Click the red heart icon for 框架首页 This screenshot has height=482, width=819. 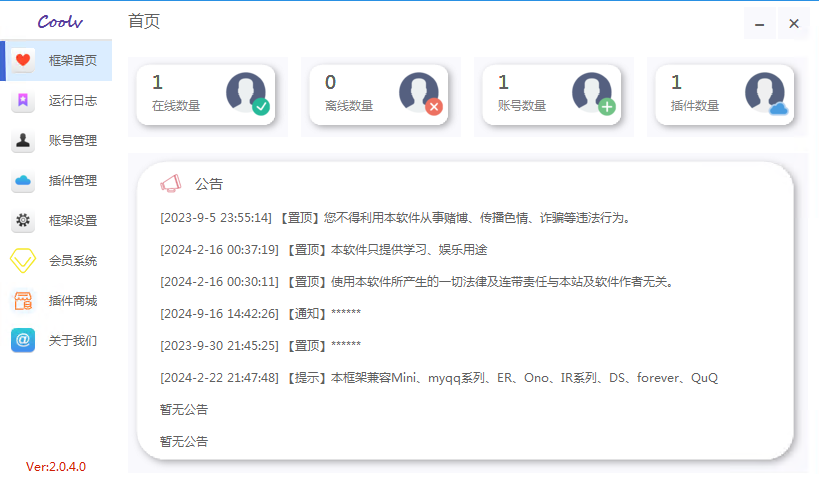(x=23, y=60)
